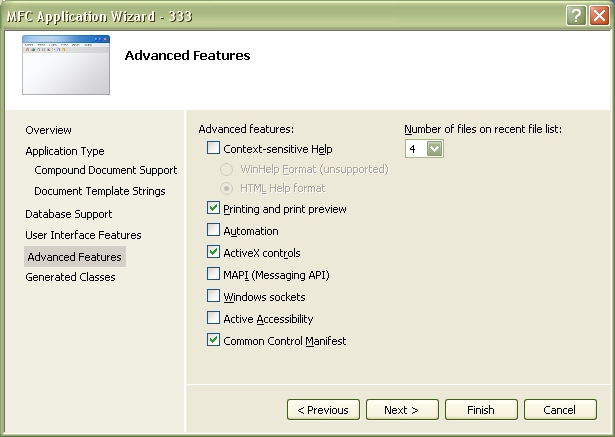The height and width of the screenshot is (437, 615).
Task: Open the recent file list count dropdown
Action: [x=435, y=149]
